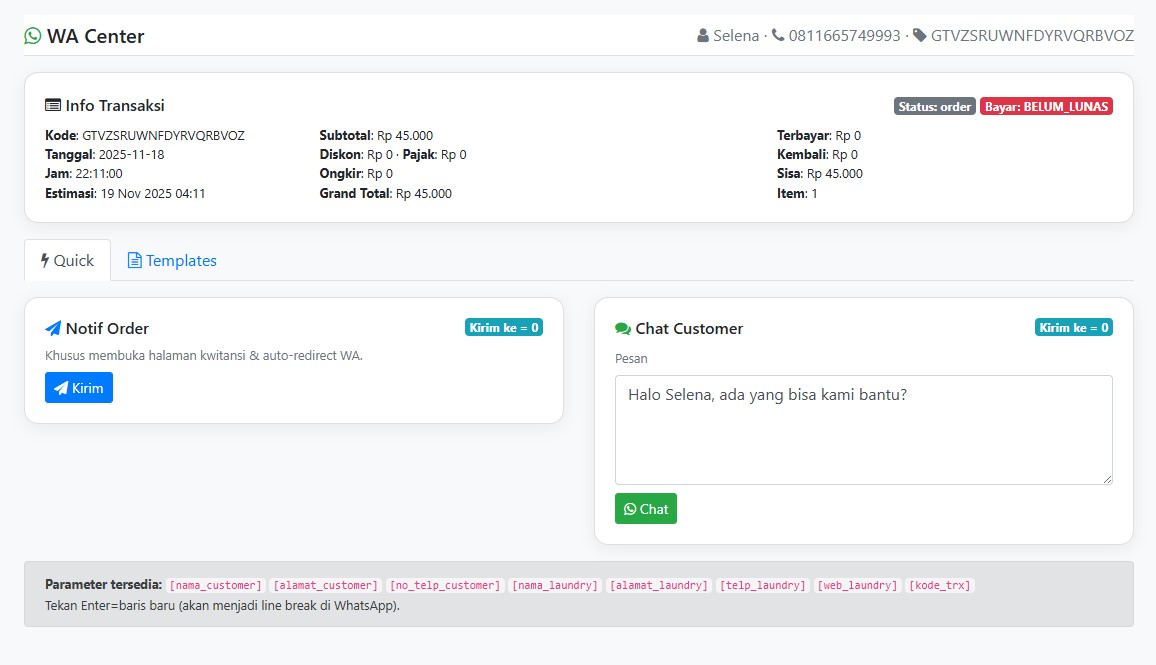The image size is (1156, 665).
Task: Click the WhatsApp logo beside WA Center
Action: click(33, 36)
